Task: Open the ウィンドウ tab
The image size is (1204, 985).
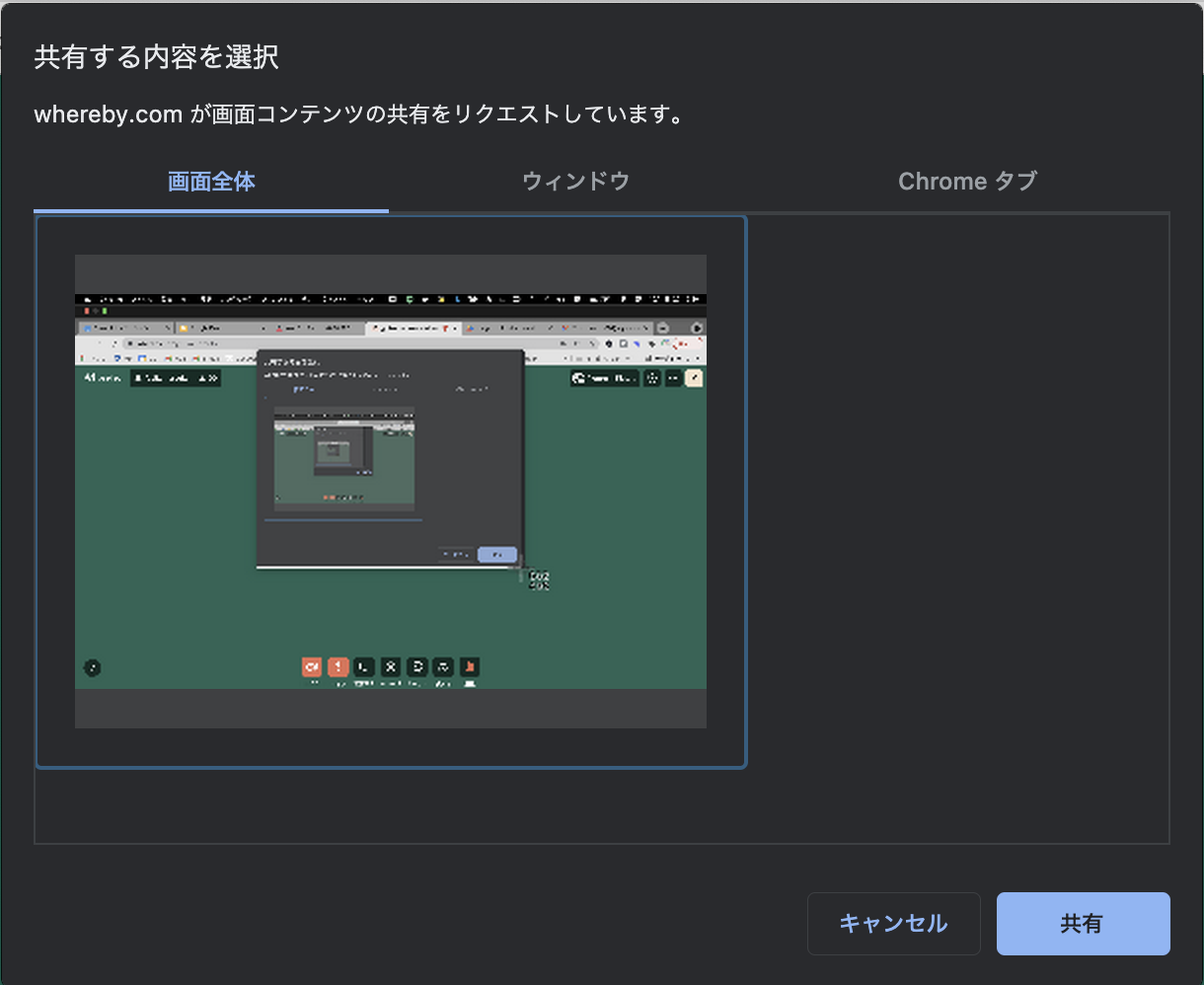Action: coord(575,182)
